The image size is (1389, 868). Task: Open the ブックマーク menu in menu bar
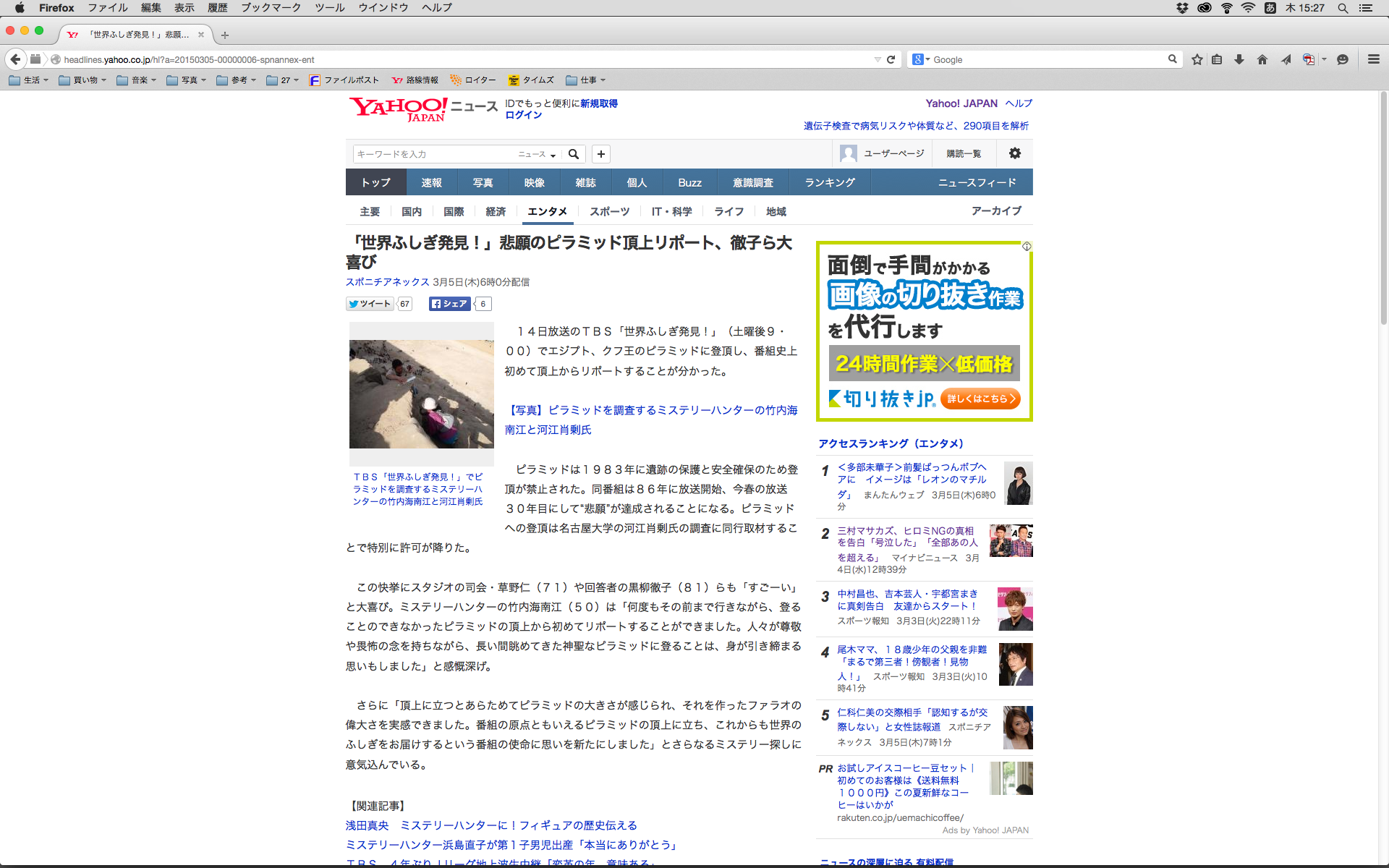[x=271, y=7]
